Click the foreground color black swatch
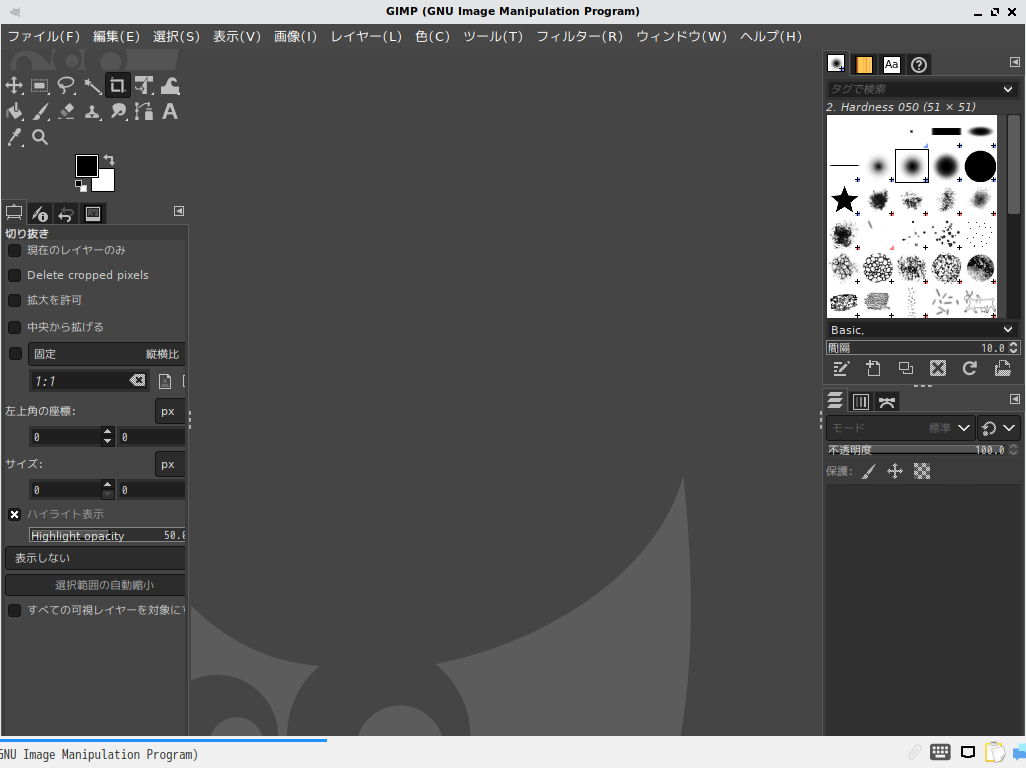This screenshot has width=1026, height=768. point(86,166)
